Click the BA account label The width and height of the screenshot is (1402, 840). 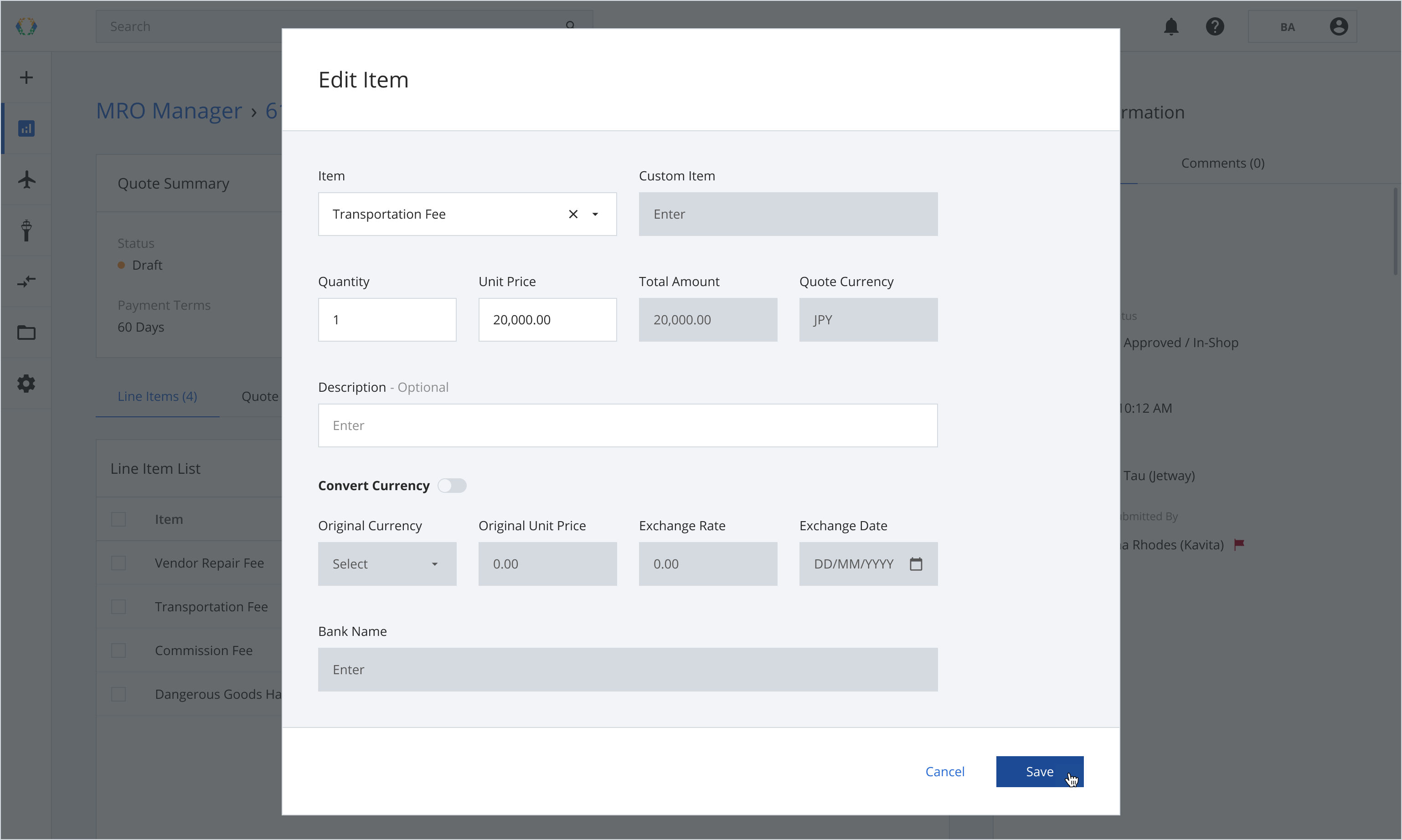tap(1288, 26)
